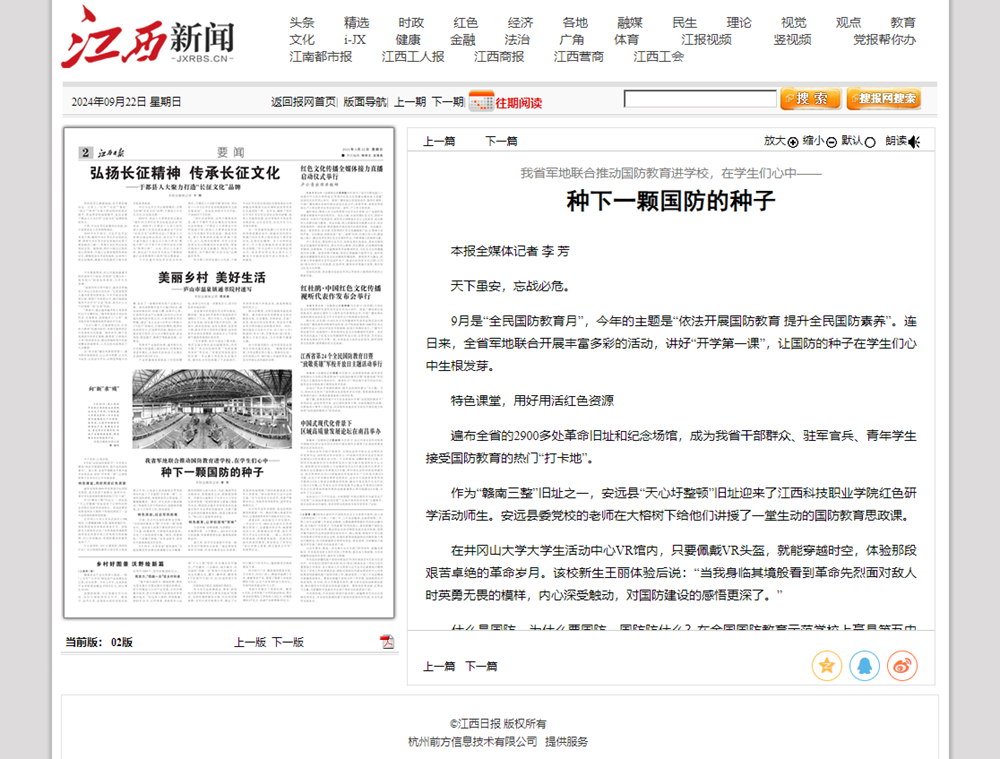Shrink text with 缩小 minus icon
The width and height of the screenshot is (1000, 759).
[x=831, y=142]
